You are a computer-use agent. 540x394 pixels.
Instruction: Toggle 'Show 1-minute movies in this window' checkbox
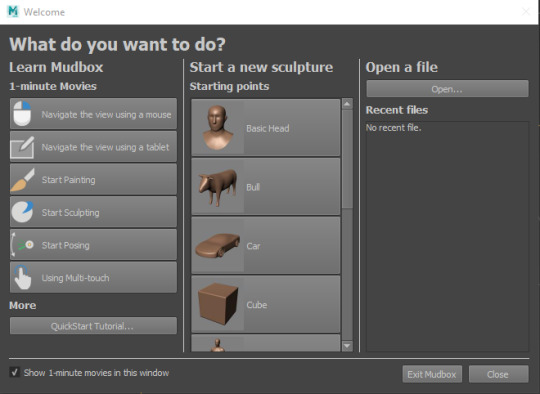point(14,372)
